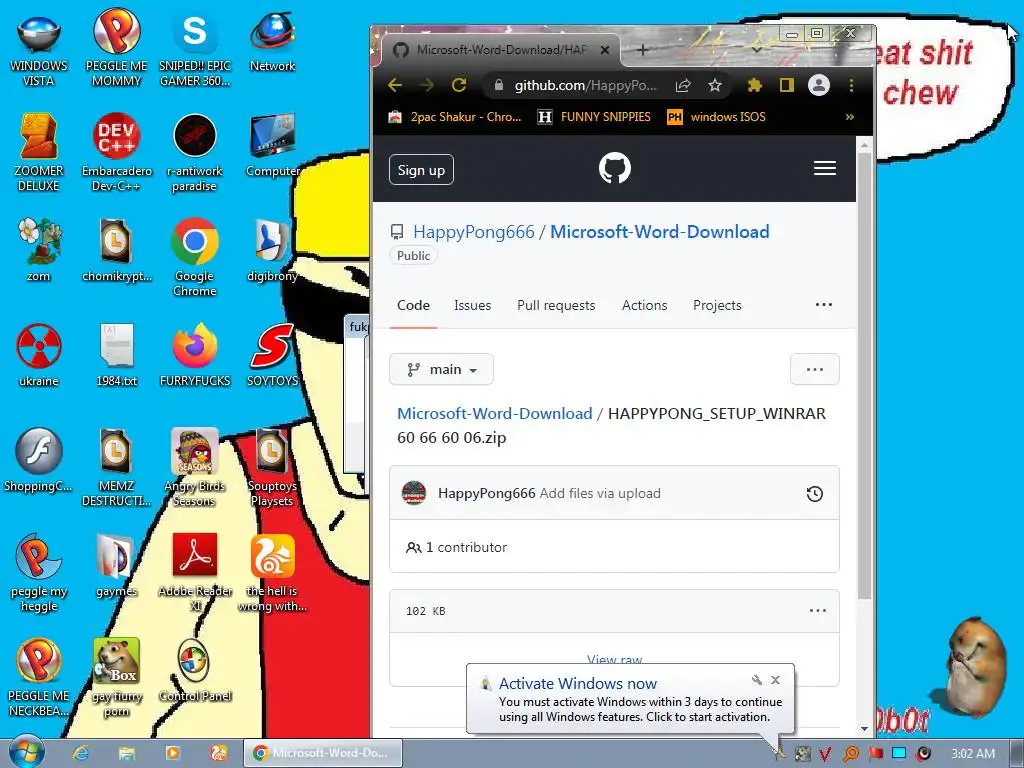
Task: View commit history clock icon
Action: [x=814, y=494]
